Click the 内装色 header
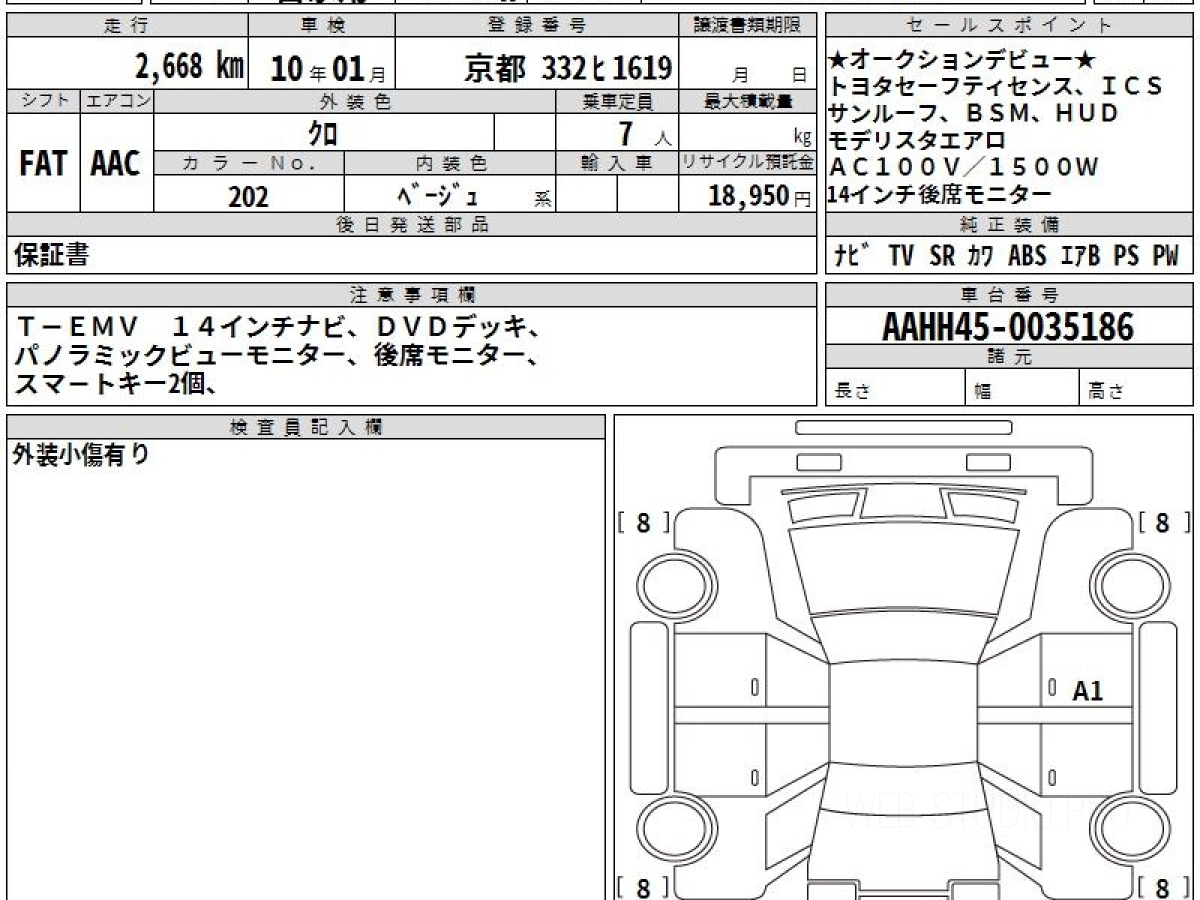The width and height of the screenshot is (1200, 900). (x=450, y=163)
